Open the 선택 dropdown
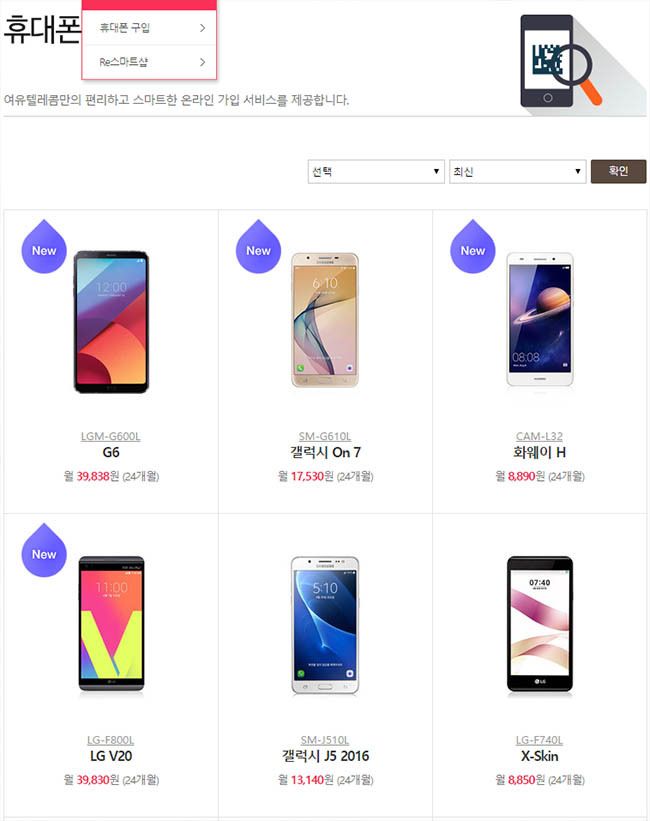The image size is (650, 821). pos(376,171)
